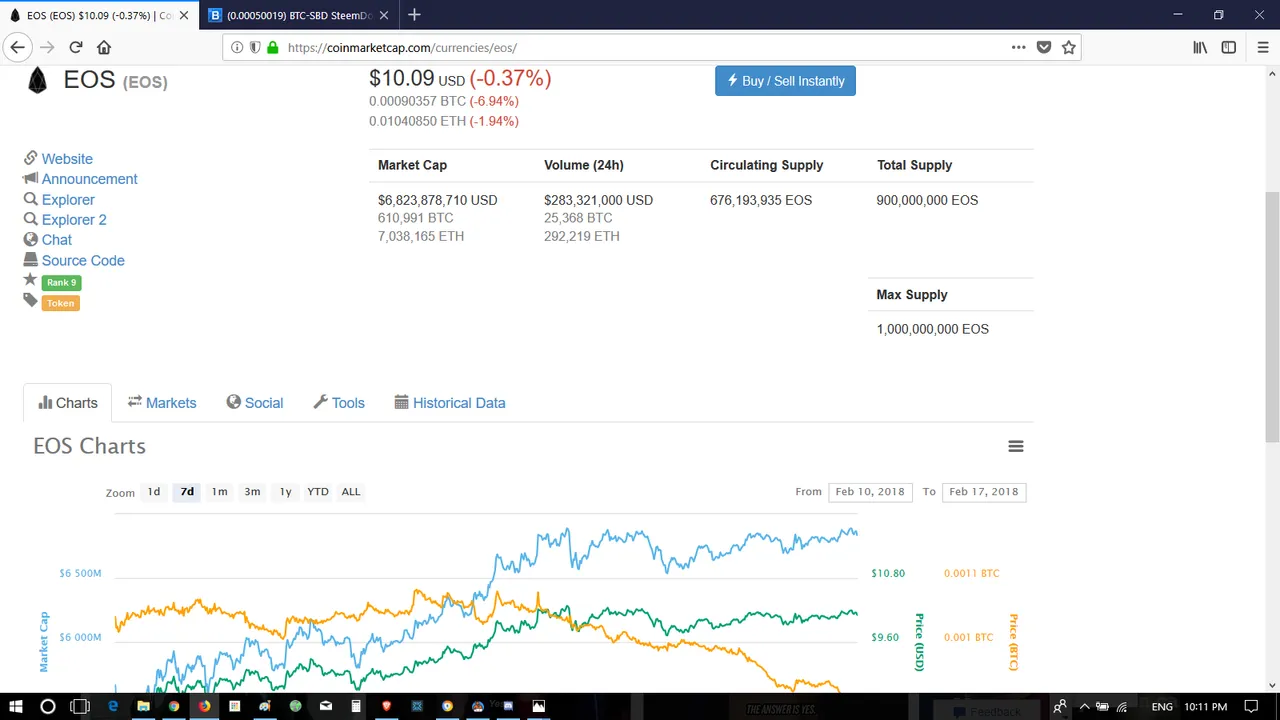The width and height of the screenshot is (1280, 720).
Task: Click the EOS logo icon
Action: coord(37,81)
